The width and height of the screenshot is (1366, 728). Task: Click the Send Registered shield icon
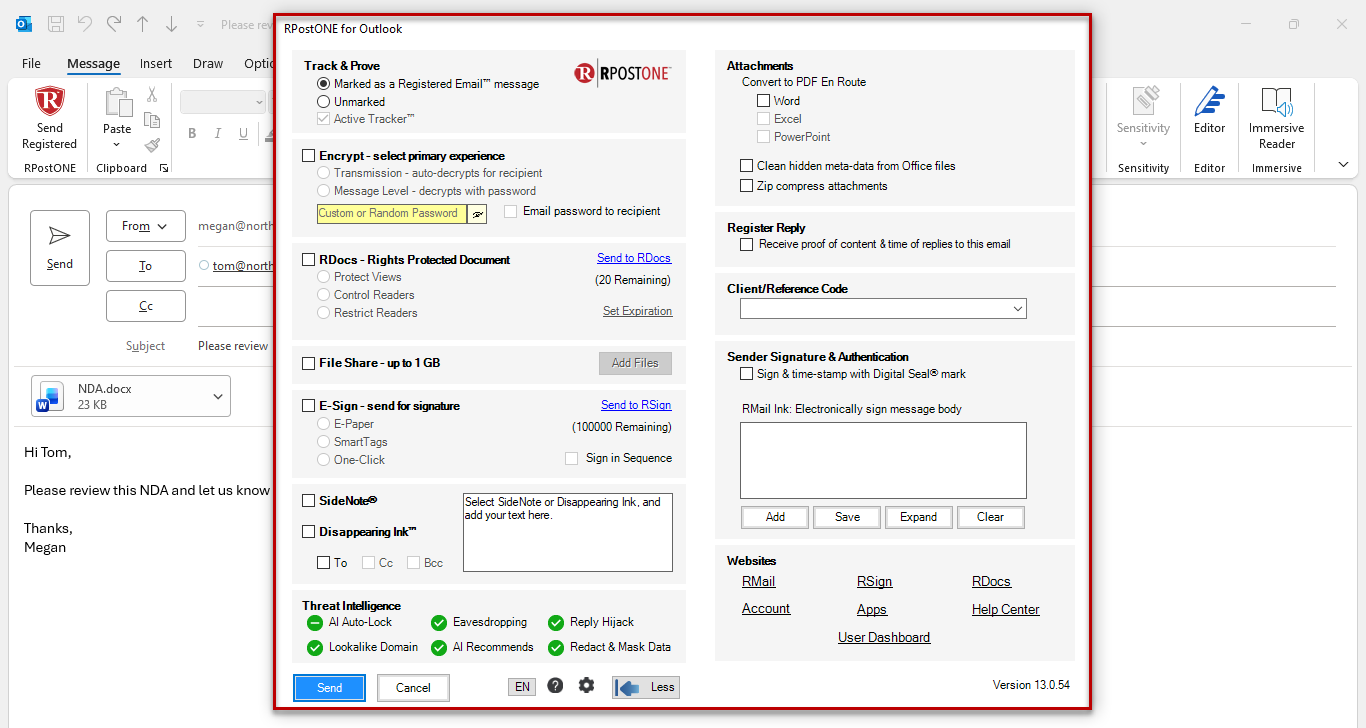[49, 102]
